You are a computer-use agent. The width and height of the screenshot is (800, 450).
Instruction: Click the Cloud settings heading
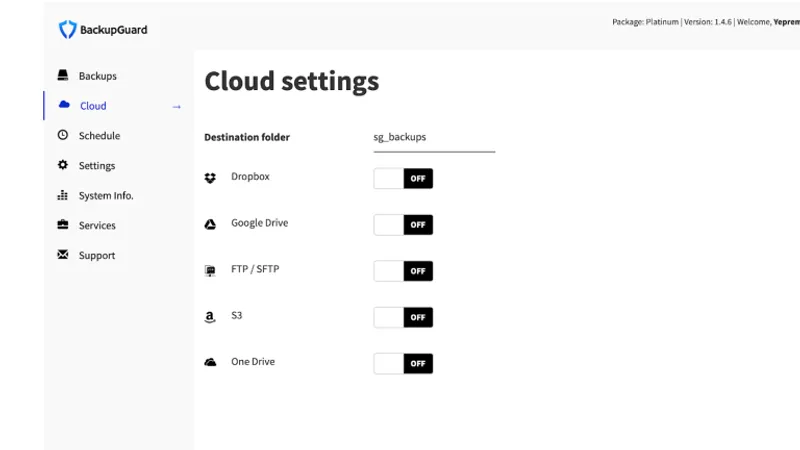click(292, 81)
